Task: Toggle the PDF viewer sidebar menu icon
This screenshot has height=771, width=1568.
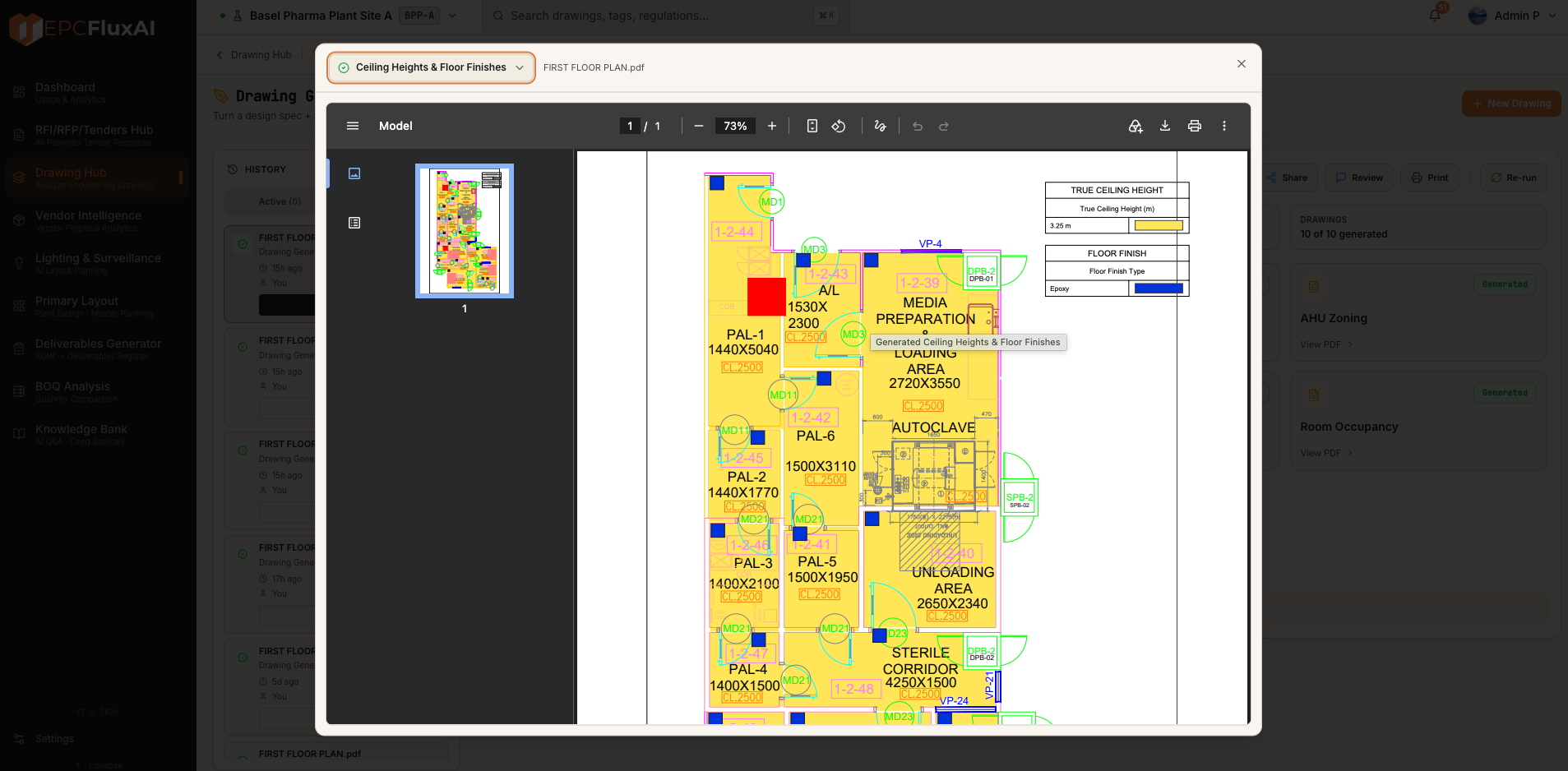Action: pyautogui.click(x=353, y=126)
